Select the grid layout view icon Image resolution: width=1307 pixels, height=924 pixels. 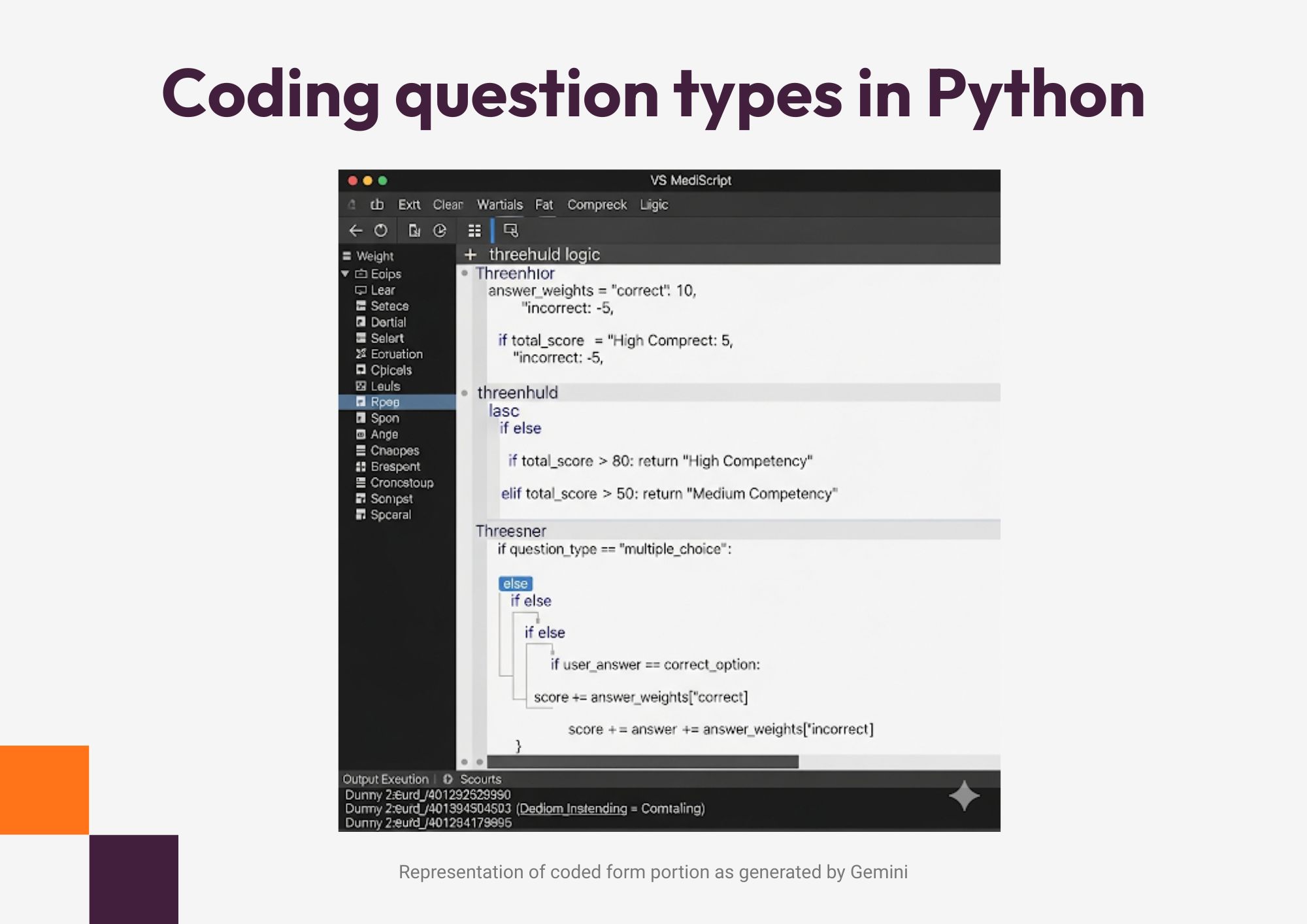tap(474, 231)
